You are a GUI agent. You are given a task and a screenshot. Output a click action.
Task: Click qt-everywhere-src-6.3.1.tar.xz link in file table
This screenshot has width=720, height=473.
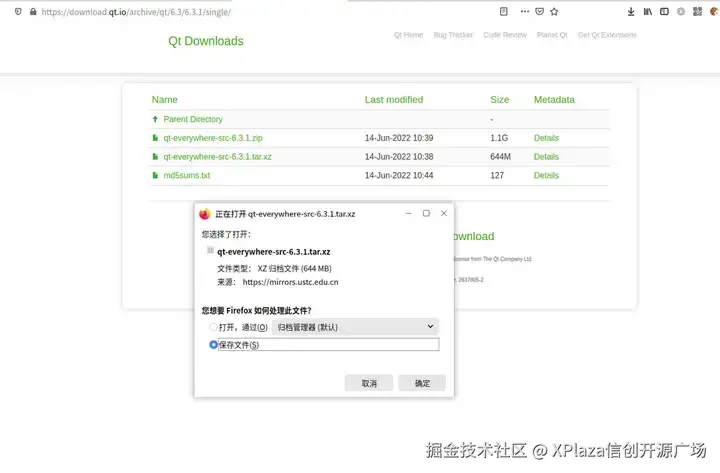coord(217,157)
